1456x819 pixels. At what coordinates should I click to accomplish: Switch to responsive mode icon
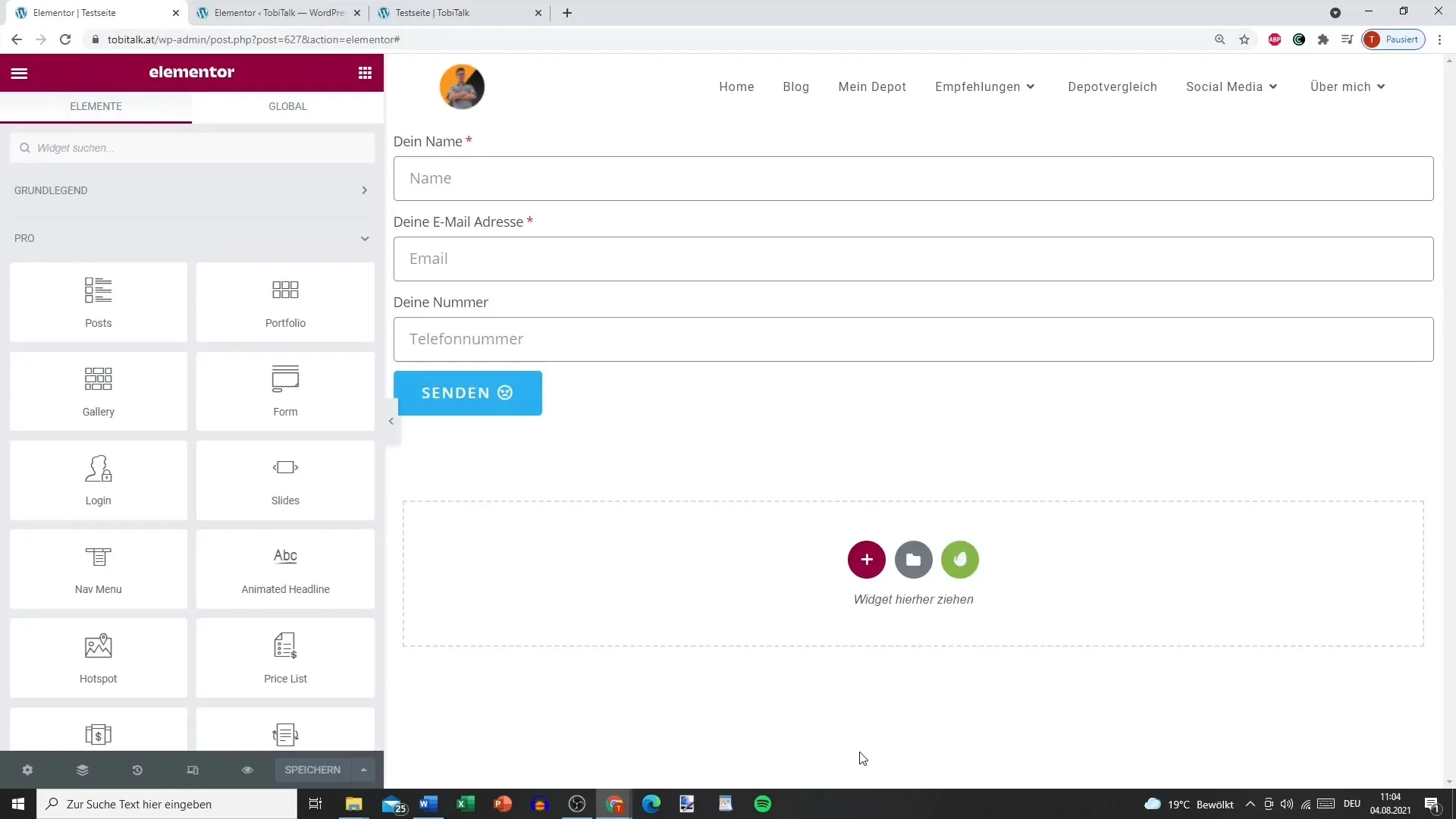[x=193, y=770]
